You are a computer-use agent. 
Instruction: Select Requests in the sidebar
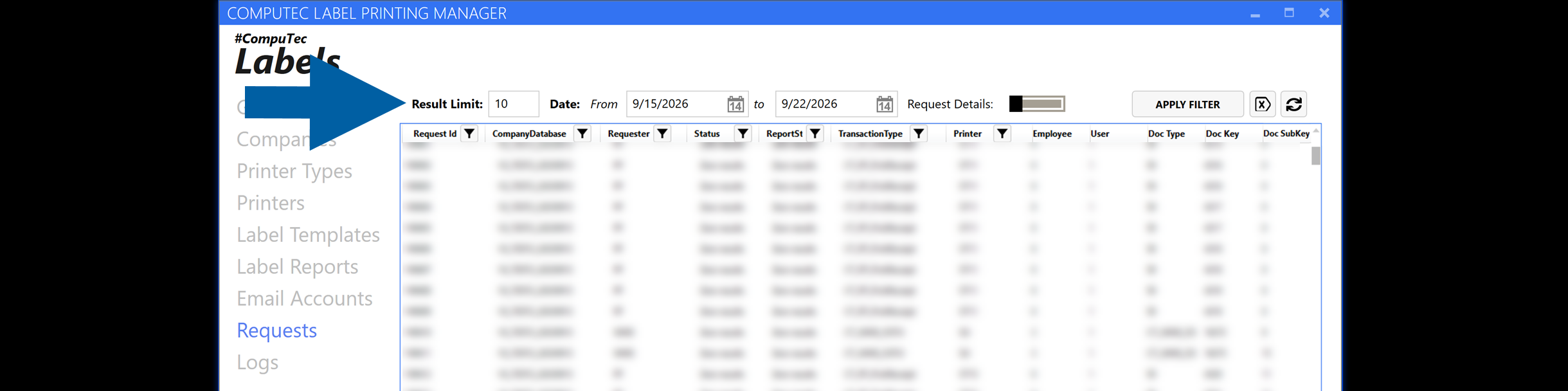pos(277,331)
